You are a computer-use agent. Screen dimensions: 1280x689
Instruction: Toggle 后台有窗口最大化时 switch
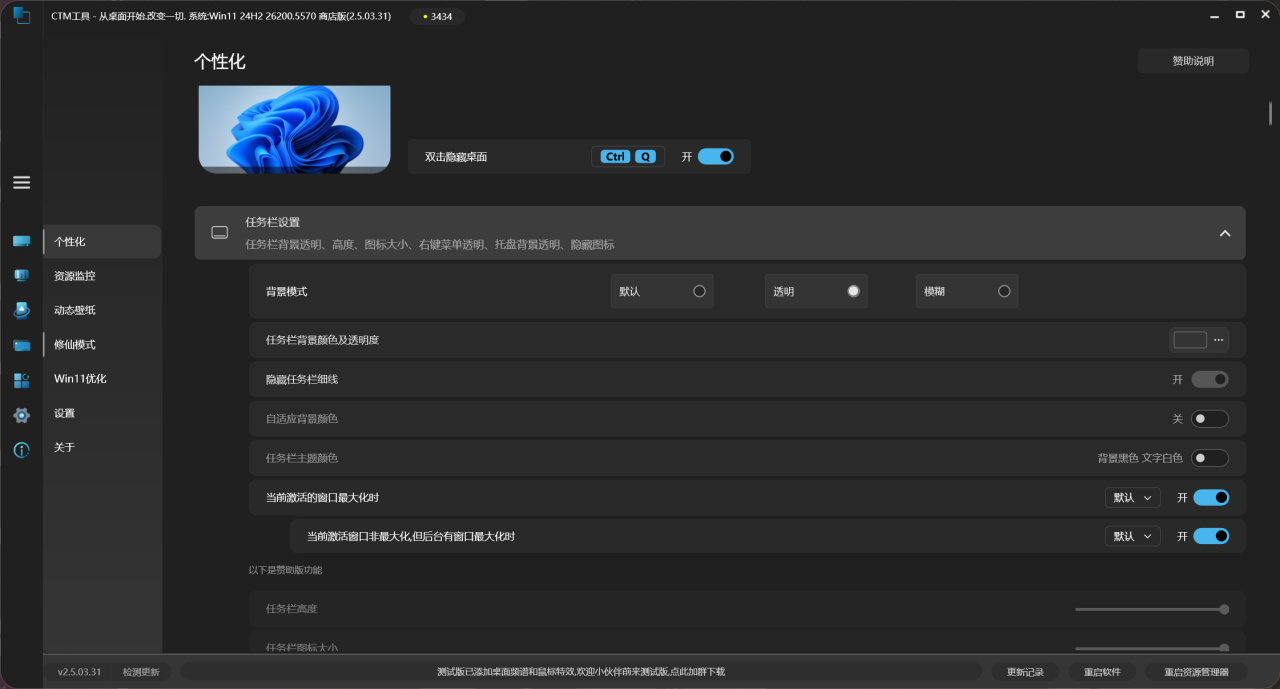pyautogui.click(x=1211, y=536)
